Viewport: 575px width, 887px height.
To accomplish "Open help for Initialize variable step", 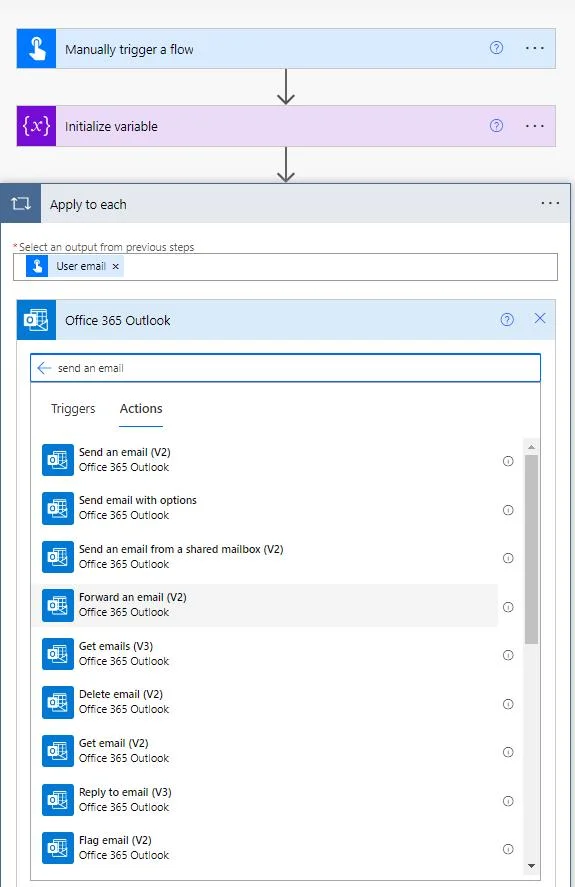I will pyautogui.click(x=496, y=126).
